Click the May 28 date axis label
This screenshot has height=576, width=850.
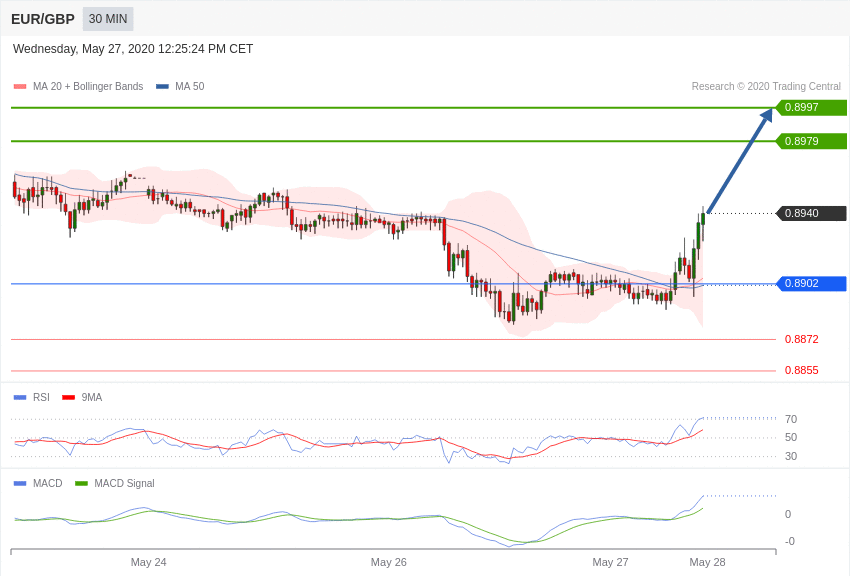pos(707,562)
